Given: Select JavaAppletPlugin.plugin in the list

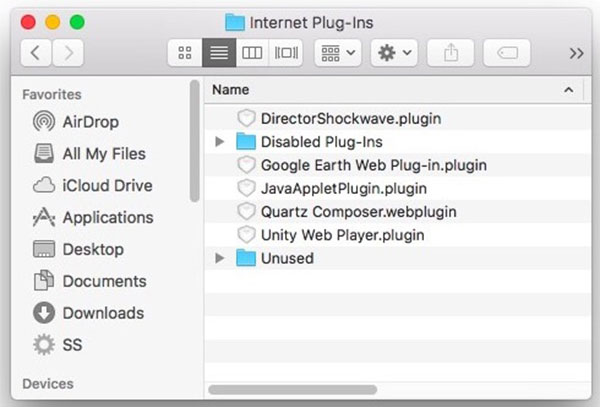Looking at the screenshot, I should point(343,188).
